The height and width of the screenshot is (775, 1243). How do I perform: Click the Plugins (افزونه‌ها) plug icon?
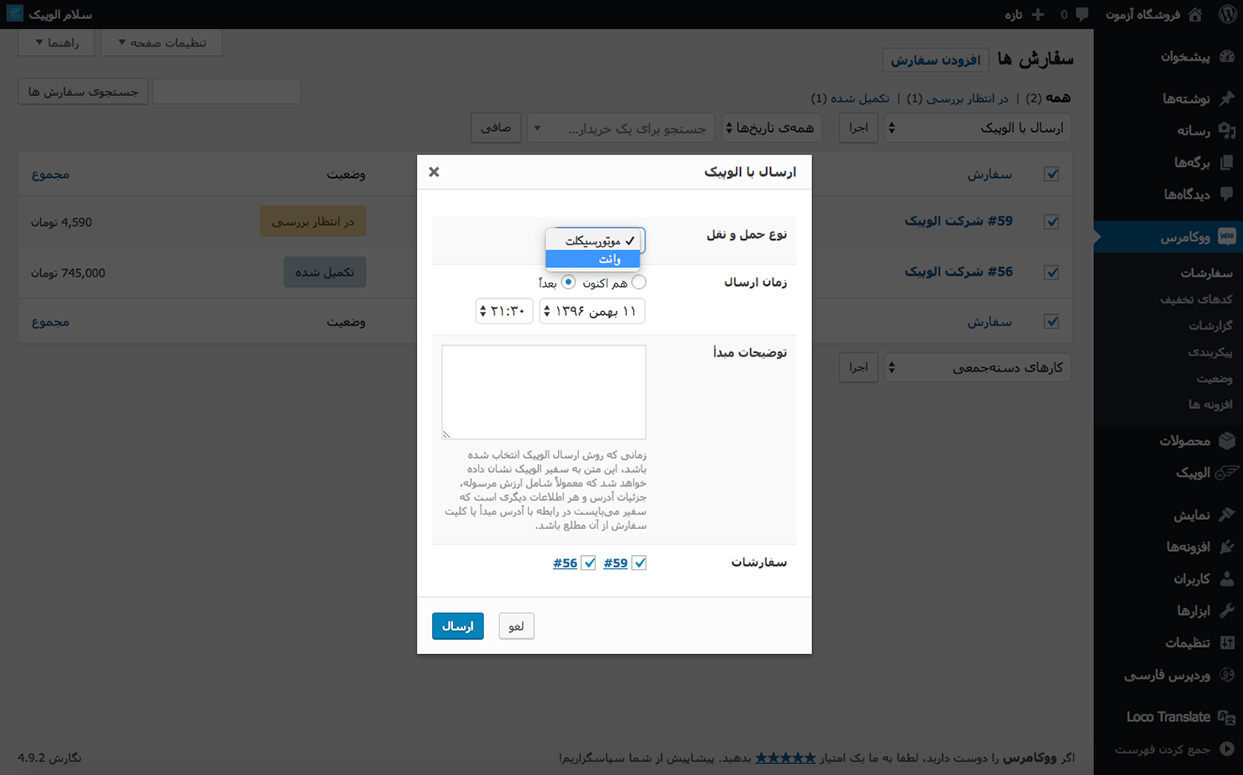[x=1227, y=547]
